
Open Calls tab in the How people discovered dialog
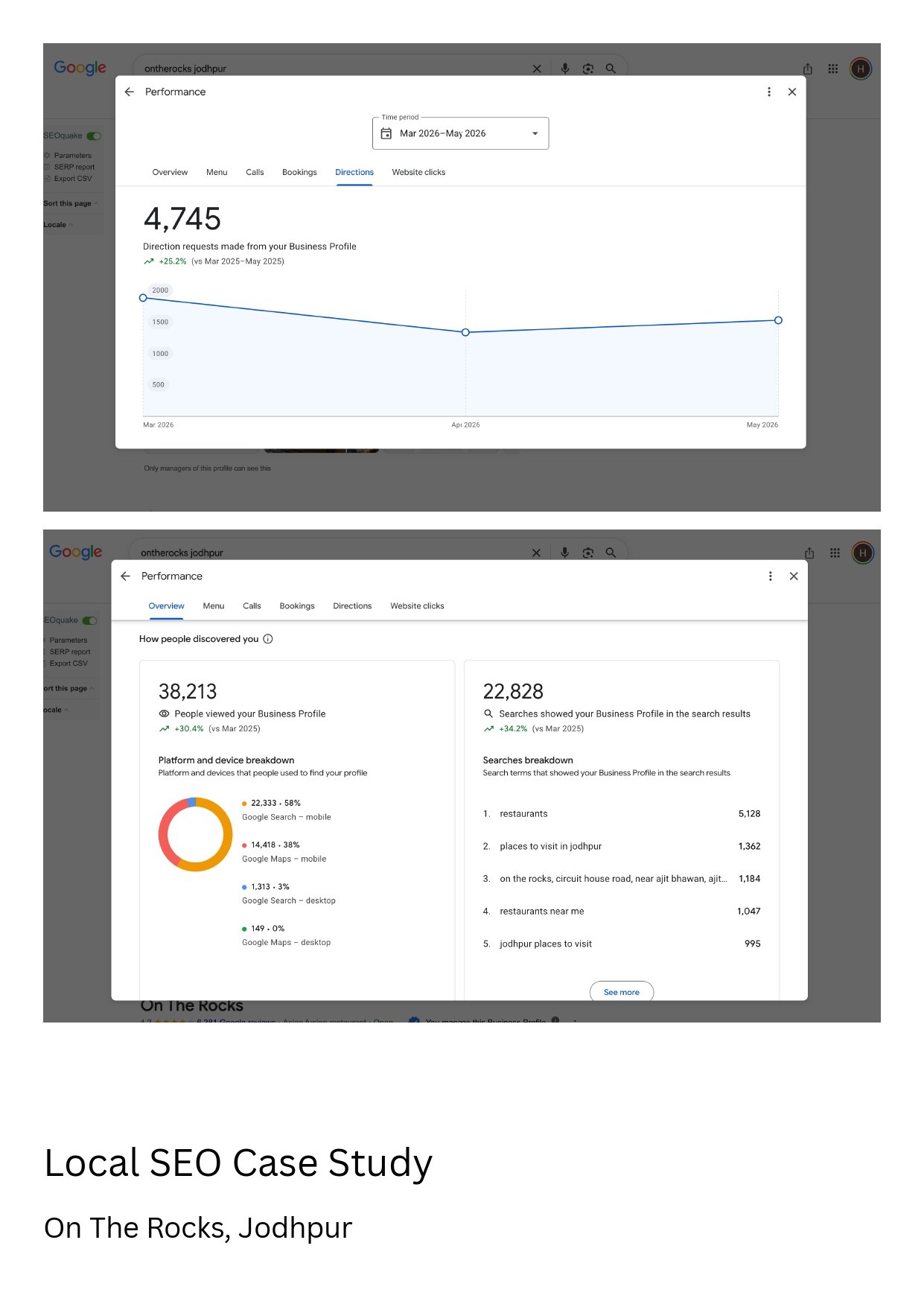pos(252,606)
